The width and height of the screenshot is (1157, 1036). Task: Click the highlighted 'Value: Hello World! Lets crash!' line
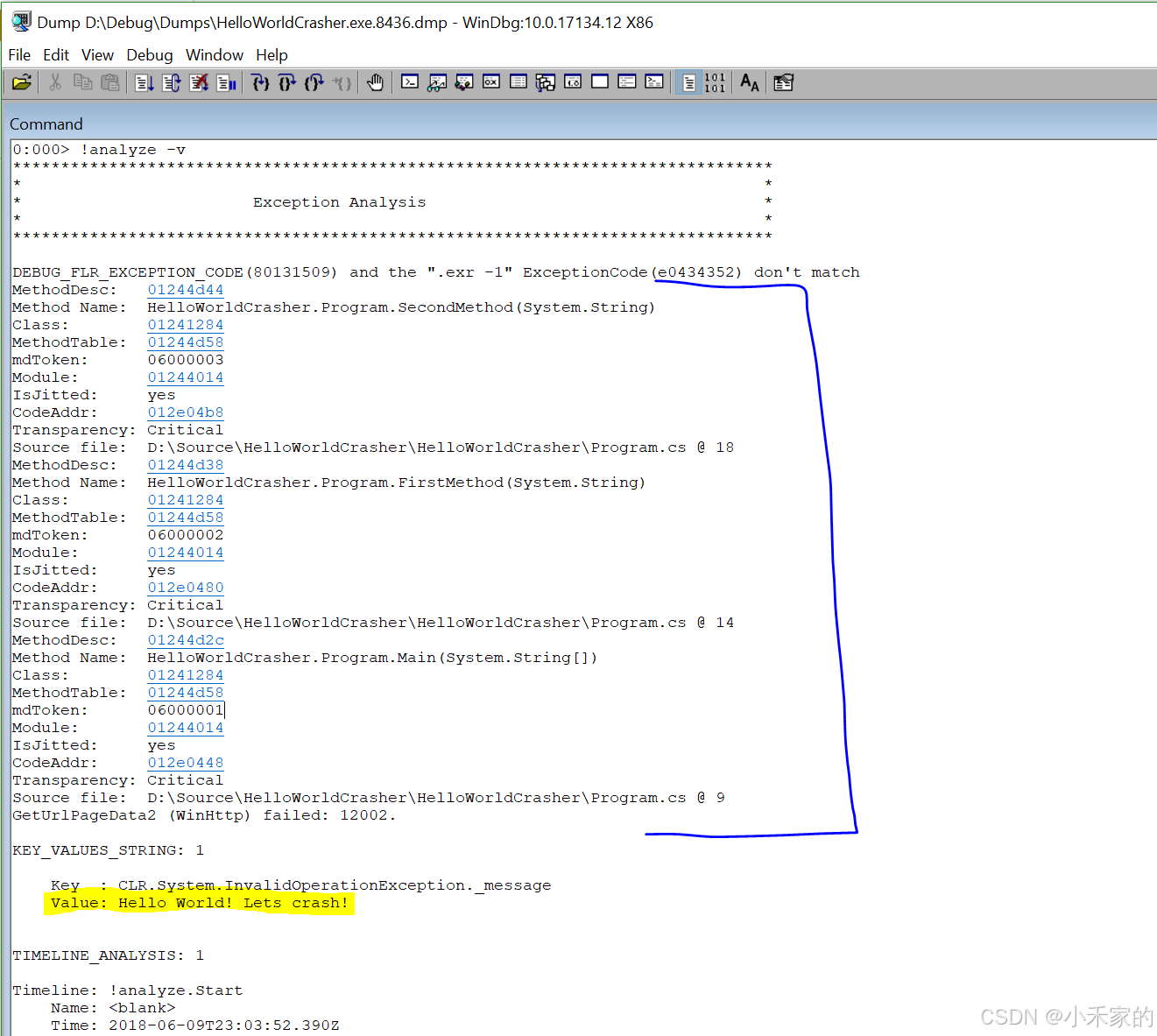200,903
